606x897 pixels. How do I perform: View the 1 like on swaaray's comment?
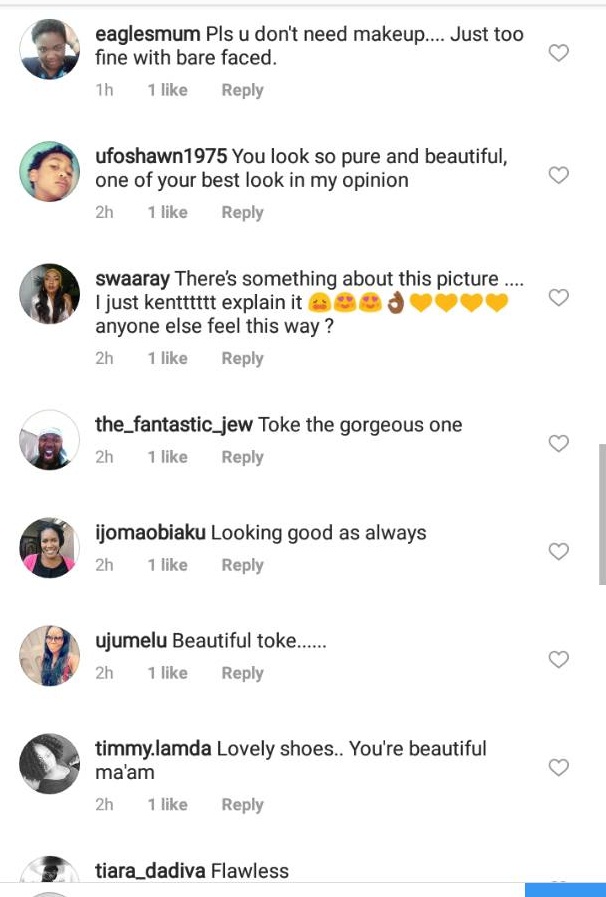(167, 358)
